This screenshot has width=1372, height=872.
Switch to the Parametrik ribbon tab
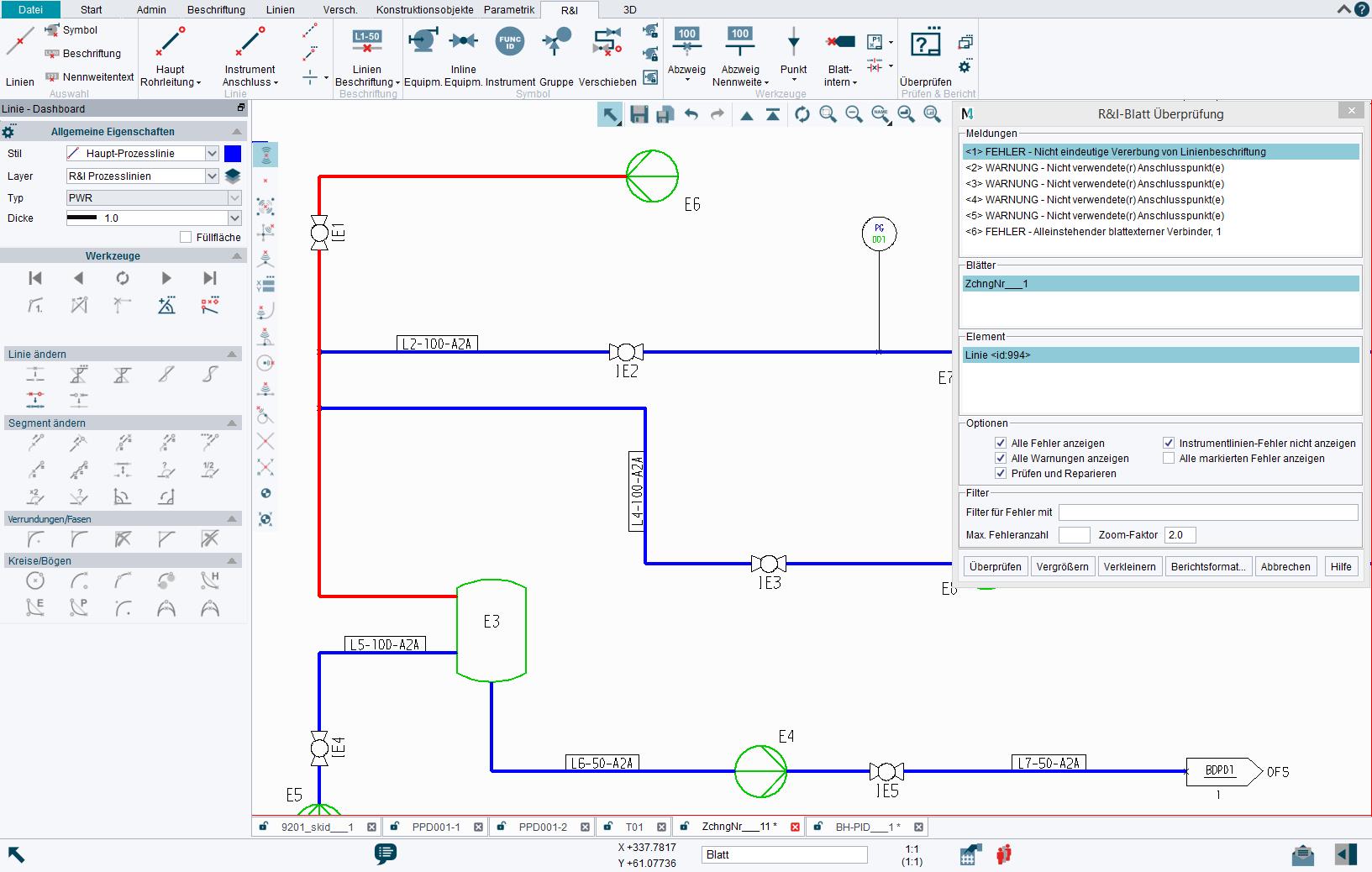(509, 10)
